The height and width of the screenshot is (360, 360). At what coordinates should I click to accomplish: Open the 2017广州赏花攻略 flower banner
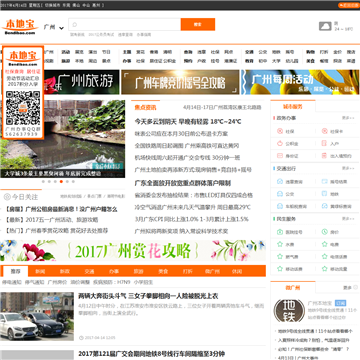tap(133, 251)
